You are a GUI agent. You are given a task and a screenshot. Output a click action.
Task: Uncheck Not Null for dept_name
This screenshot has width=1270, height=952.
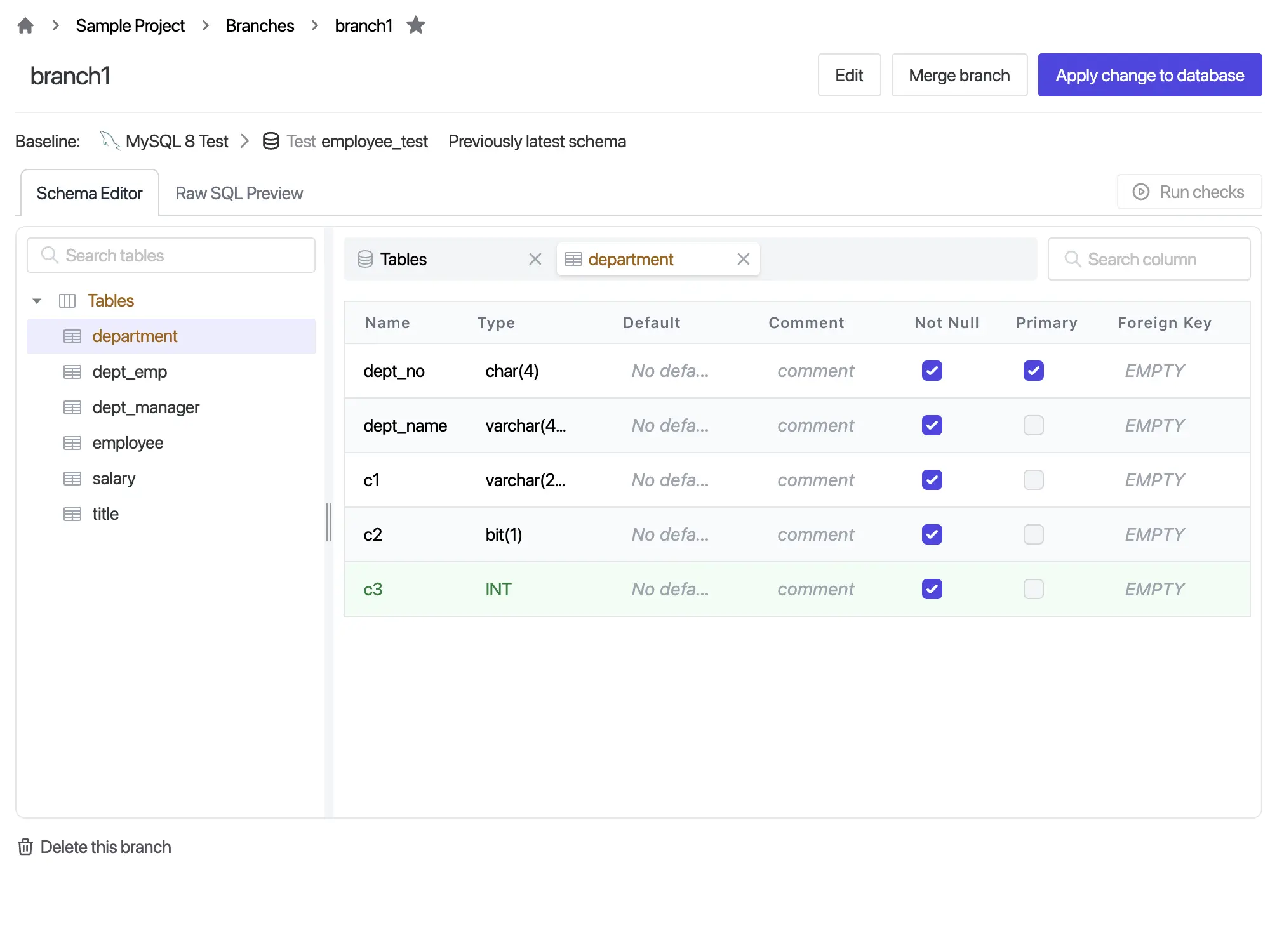tap(932, 425)
